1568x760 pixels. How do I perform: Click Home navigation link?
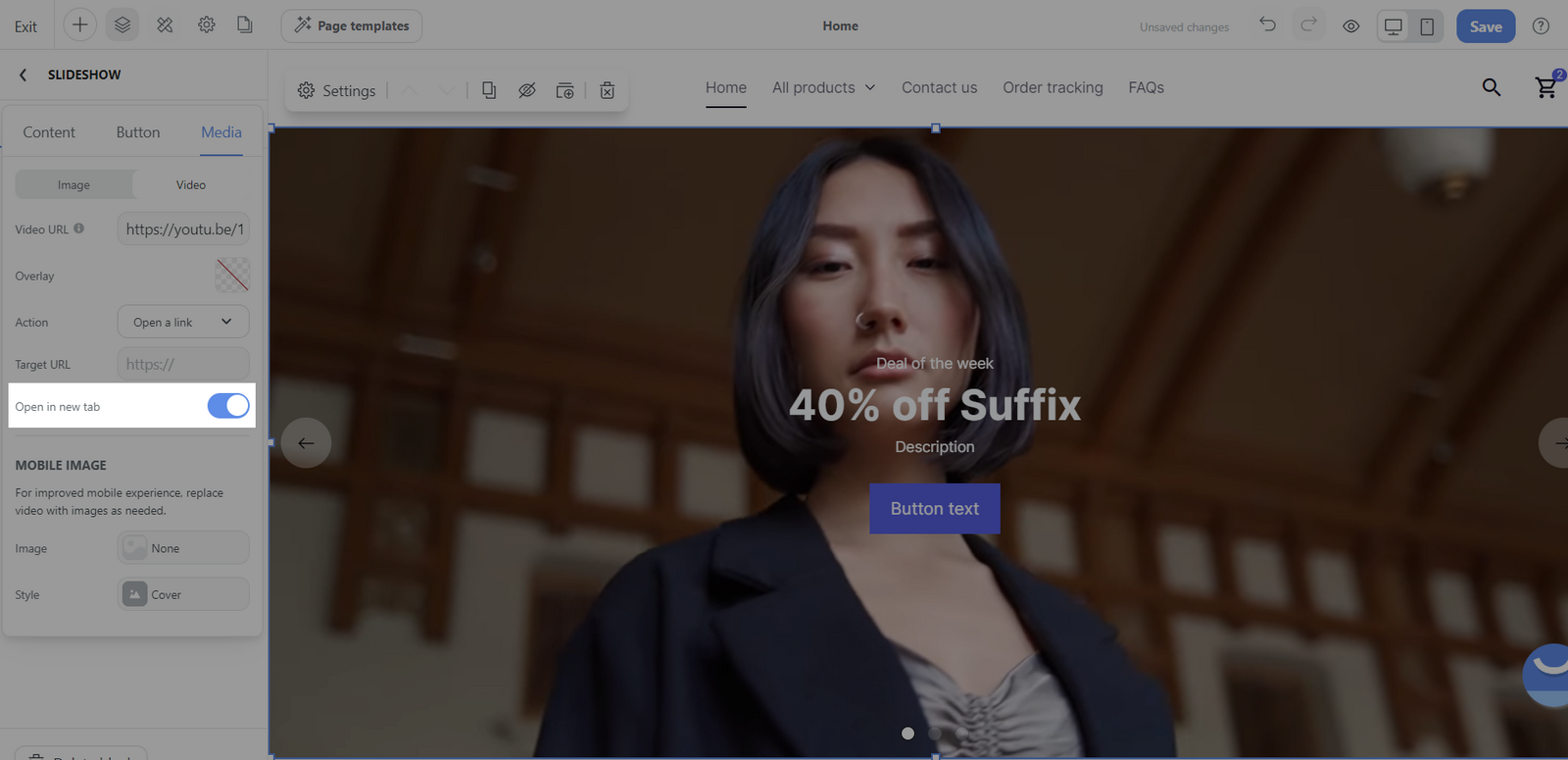coord(726,87)
